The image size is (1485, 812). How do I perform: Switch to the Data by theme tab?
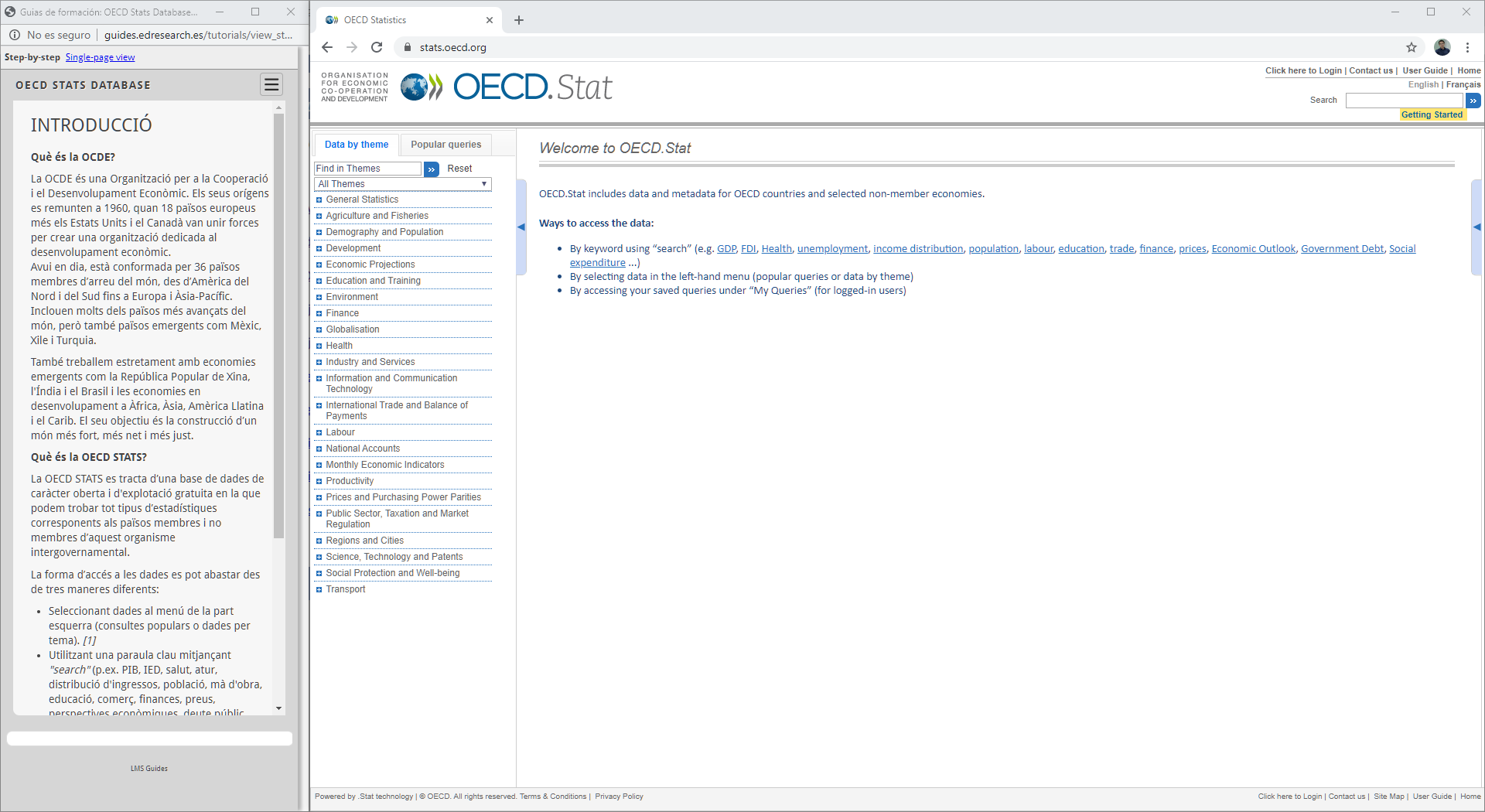point(357,145)
